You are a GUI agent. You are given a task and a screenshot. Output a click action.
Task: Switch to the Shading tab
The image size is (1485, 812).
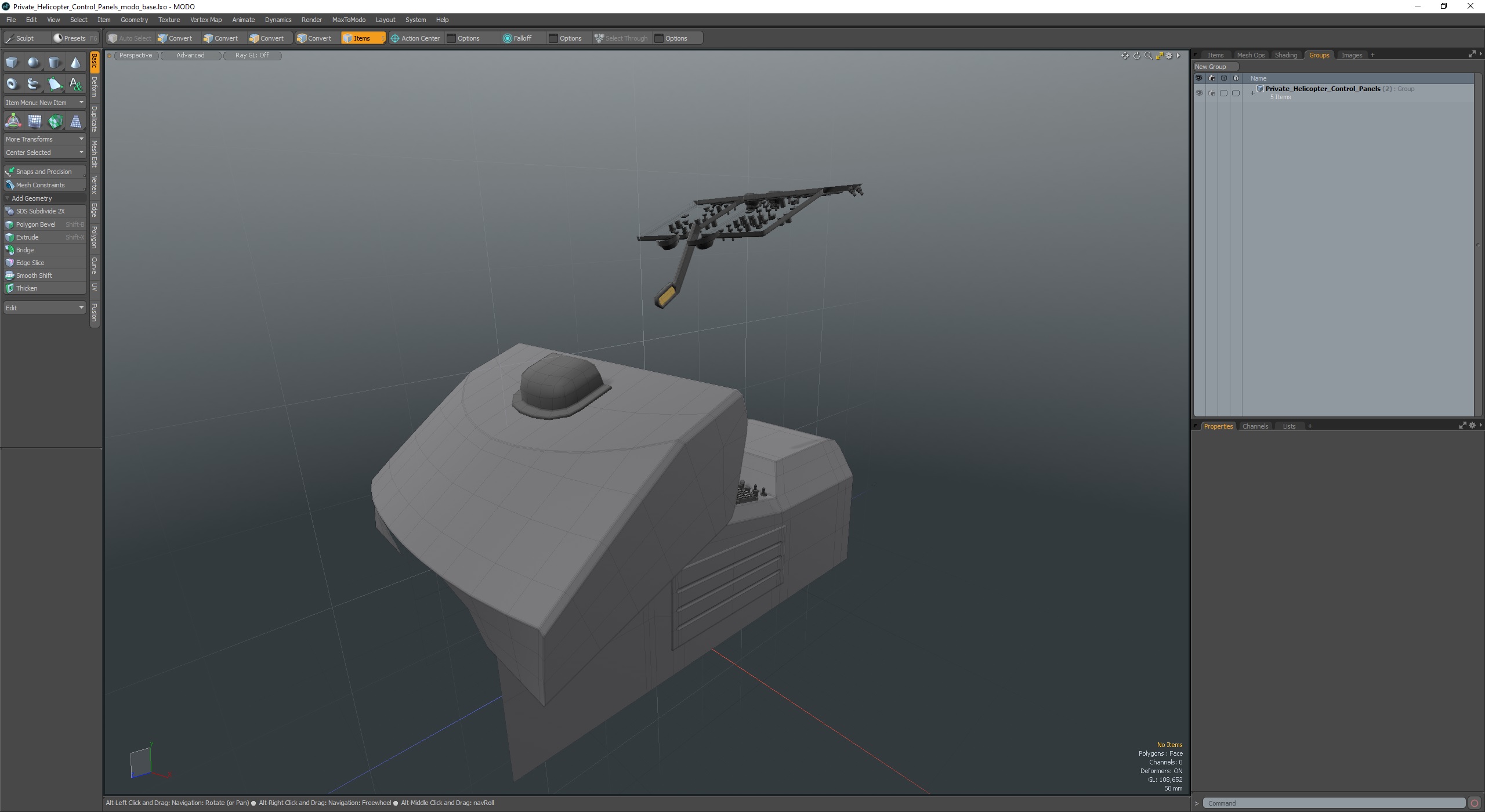(1285, 55)
